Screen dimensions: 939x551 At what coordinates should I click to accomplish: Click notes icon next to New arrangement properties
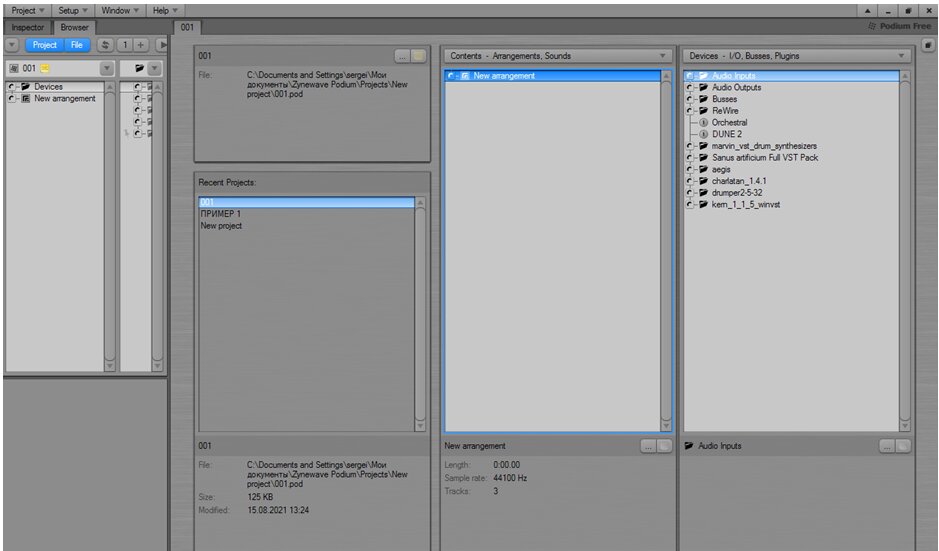coord(664,446)
